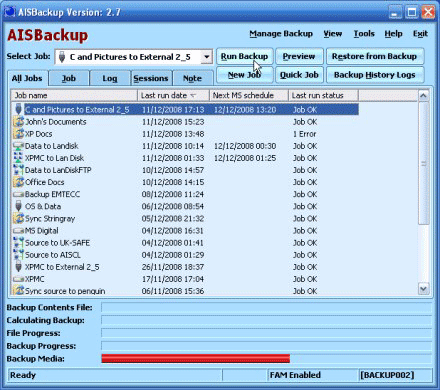Screen dimensions: 440x390
Task: Click the Job name column header
Action: click(74, 95)
